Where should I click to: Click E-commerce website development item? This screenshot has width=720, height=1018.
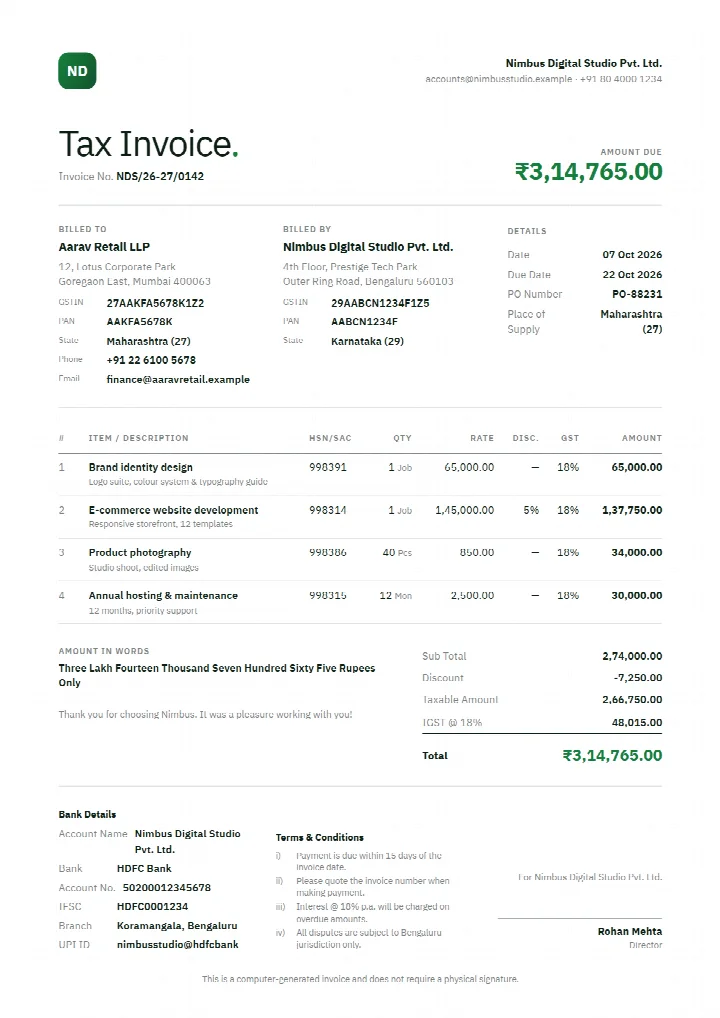[173, 510]
